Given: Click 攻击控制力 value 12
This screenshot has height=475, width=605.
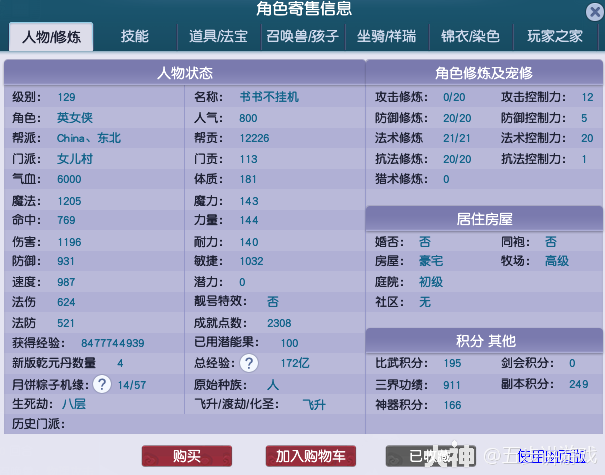Looking at the screenshot, I should click(587, 97).
